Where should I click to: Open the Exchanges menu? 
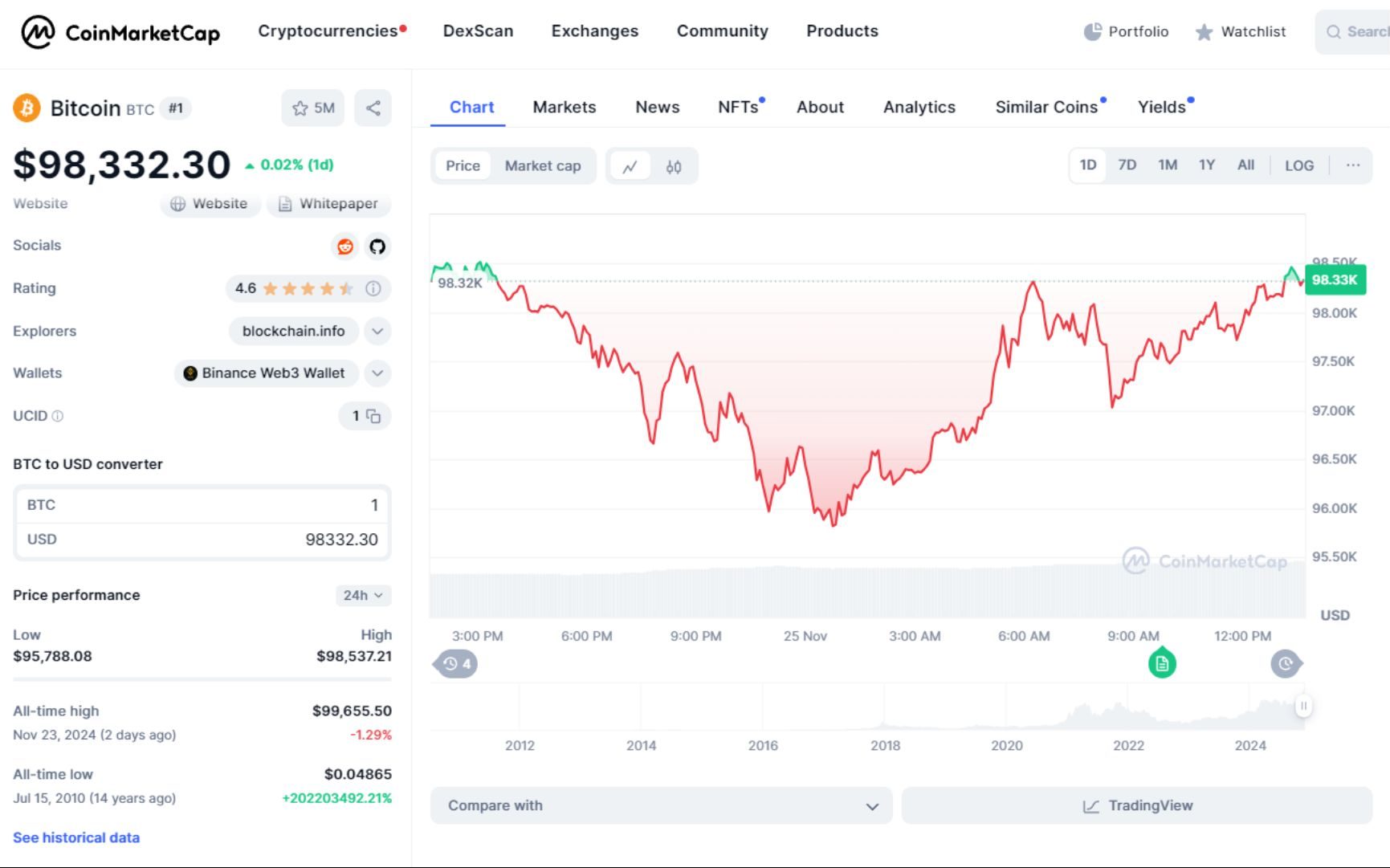pos(594,31)
